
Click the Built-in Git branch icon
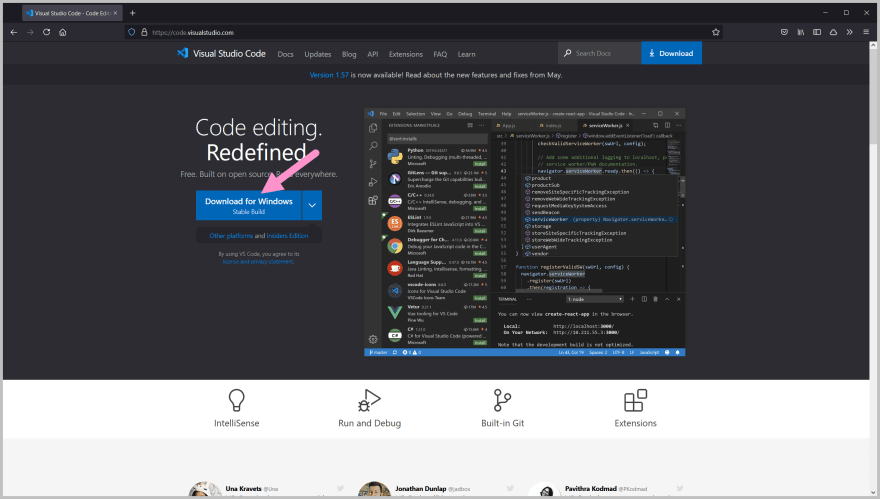tap(502, 401)
